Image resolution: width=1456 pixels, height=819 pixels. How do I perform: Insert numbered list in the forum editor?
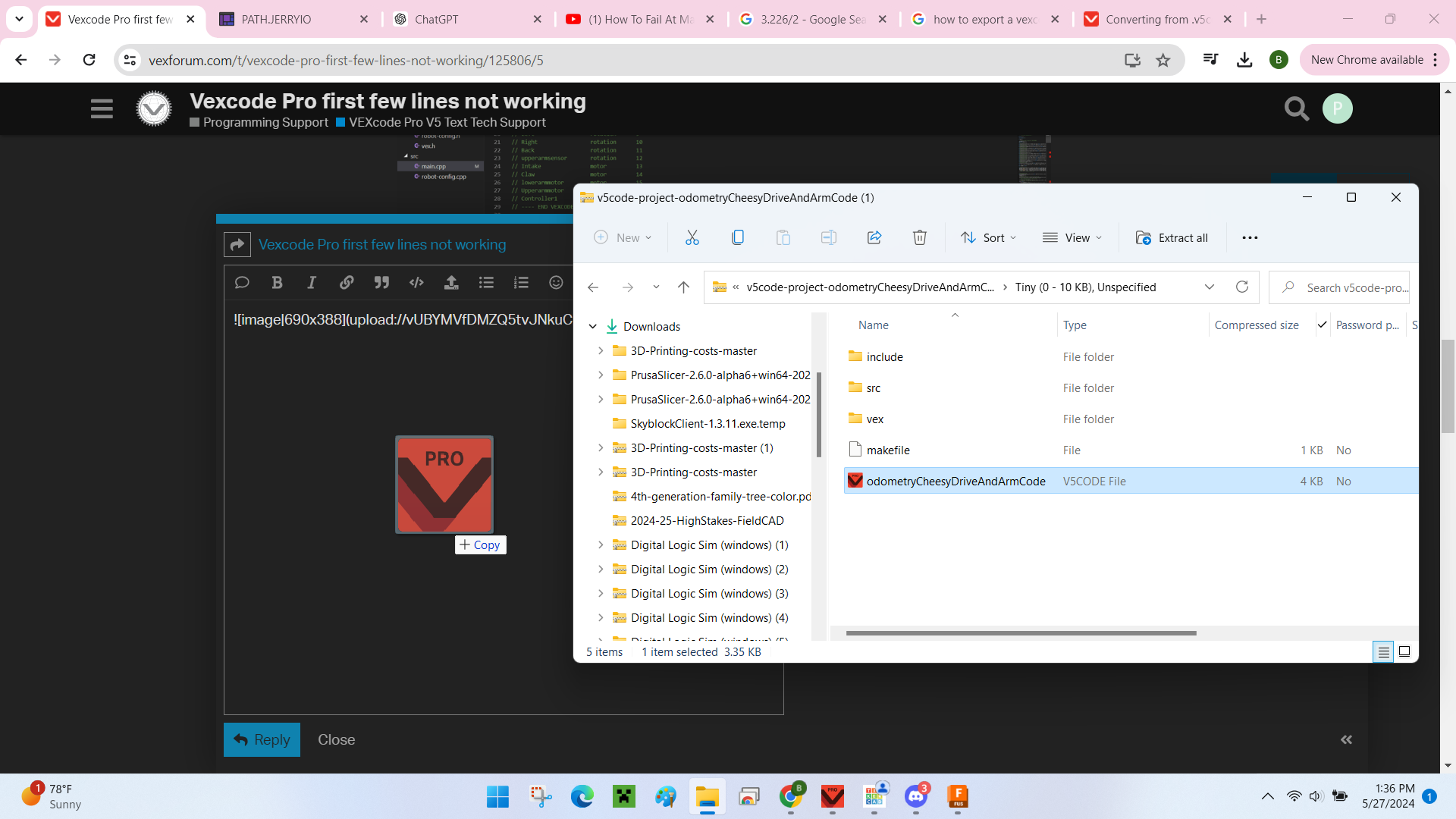pos(521,282)
